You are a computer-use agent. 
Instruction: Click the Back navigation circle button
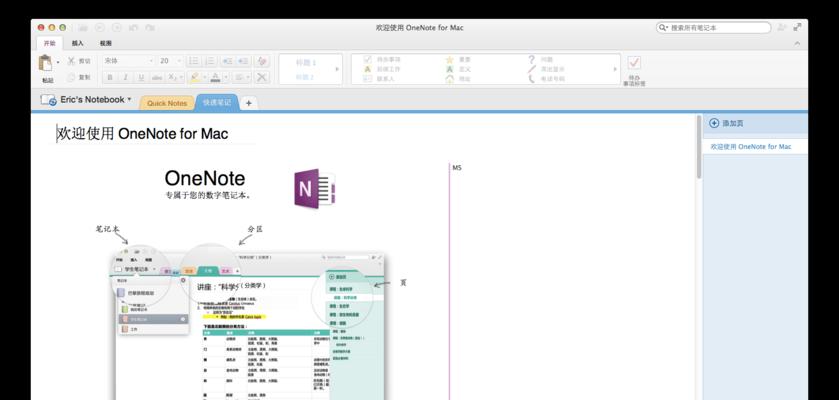(x=100, y=27)
